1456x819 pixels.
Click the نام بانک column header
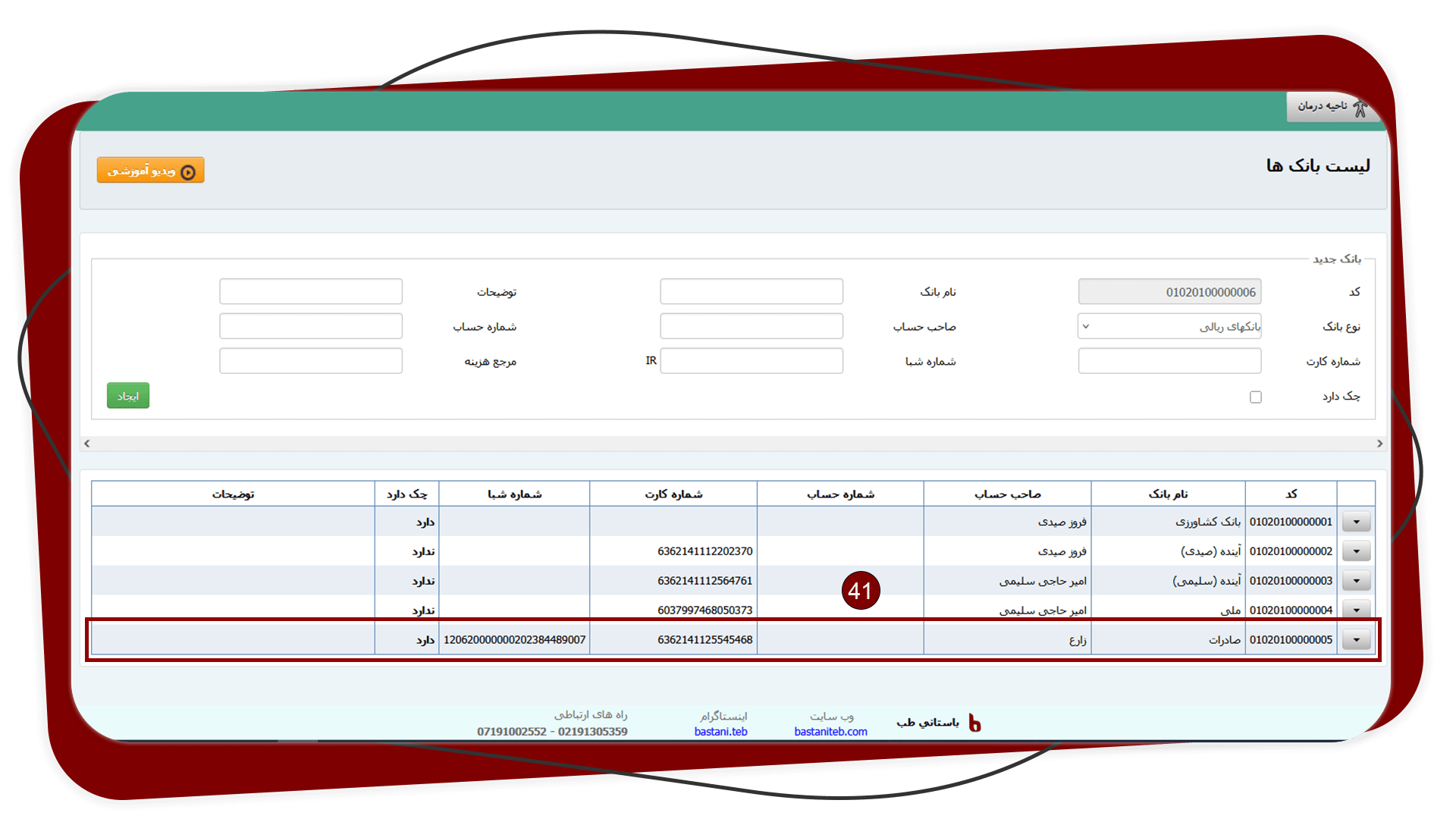[1168, 494]
